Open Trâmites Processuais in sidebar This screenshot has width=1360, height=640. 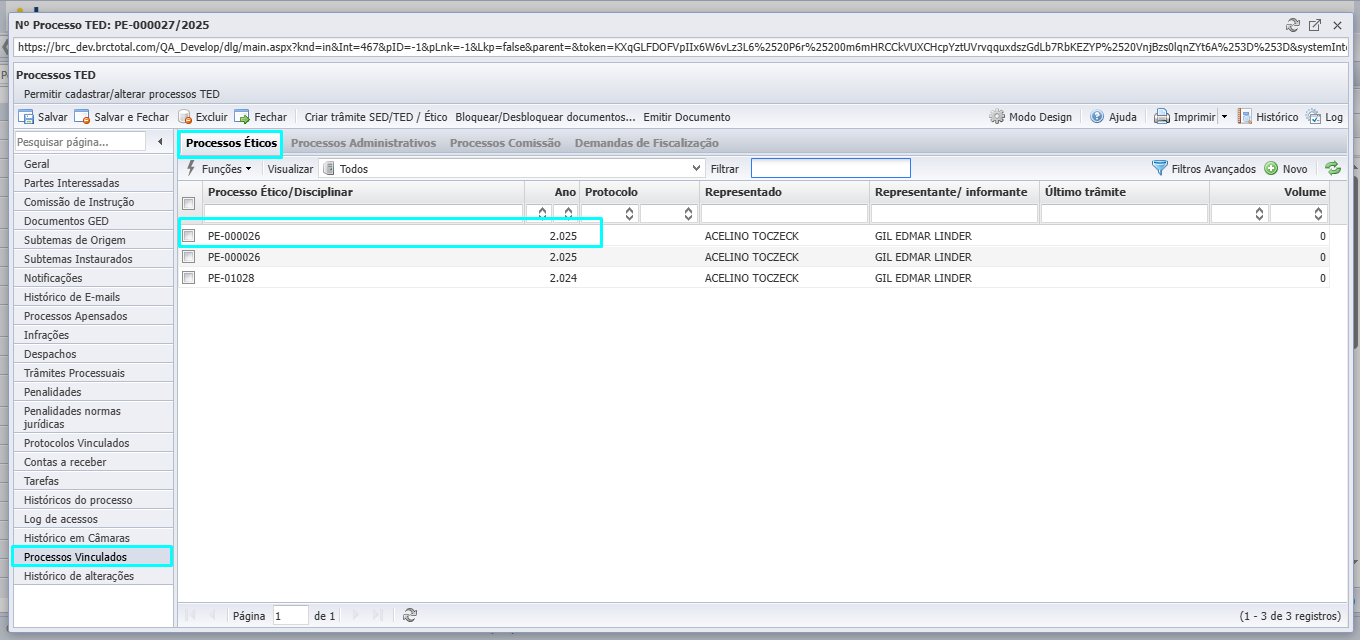coord(93,373)
